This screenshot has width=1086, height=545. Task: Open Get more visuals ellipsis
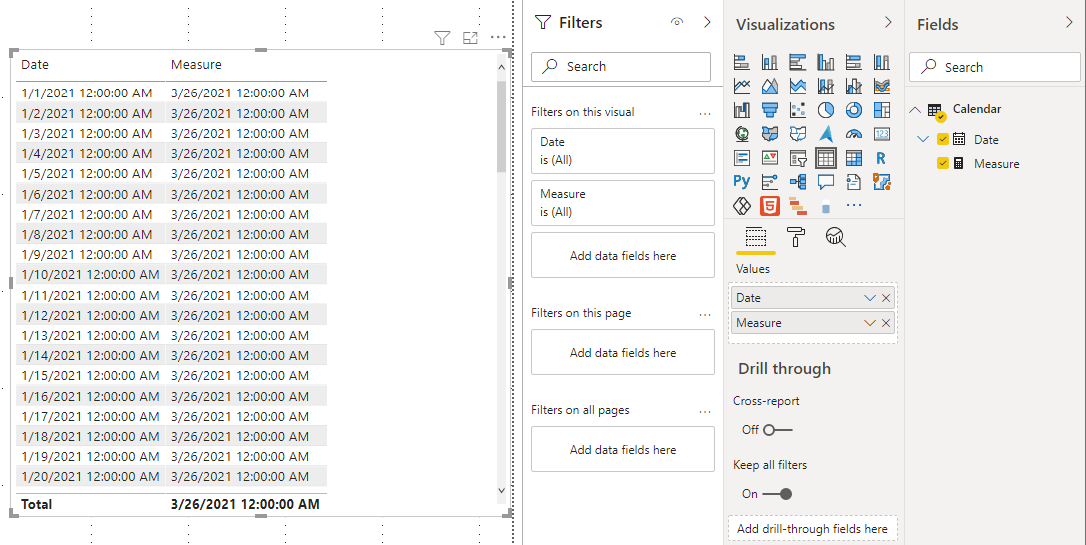tap(854, 205)
